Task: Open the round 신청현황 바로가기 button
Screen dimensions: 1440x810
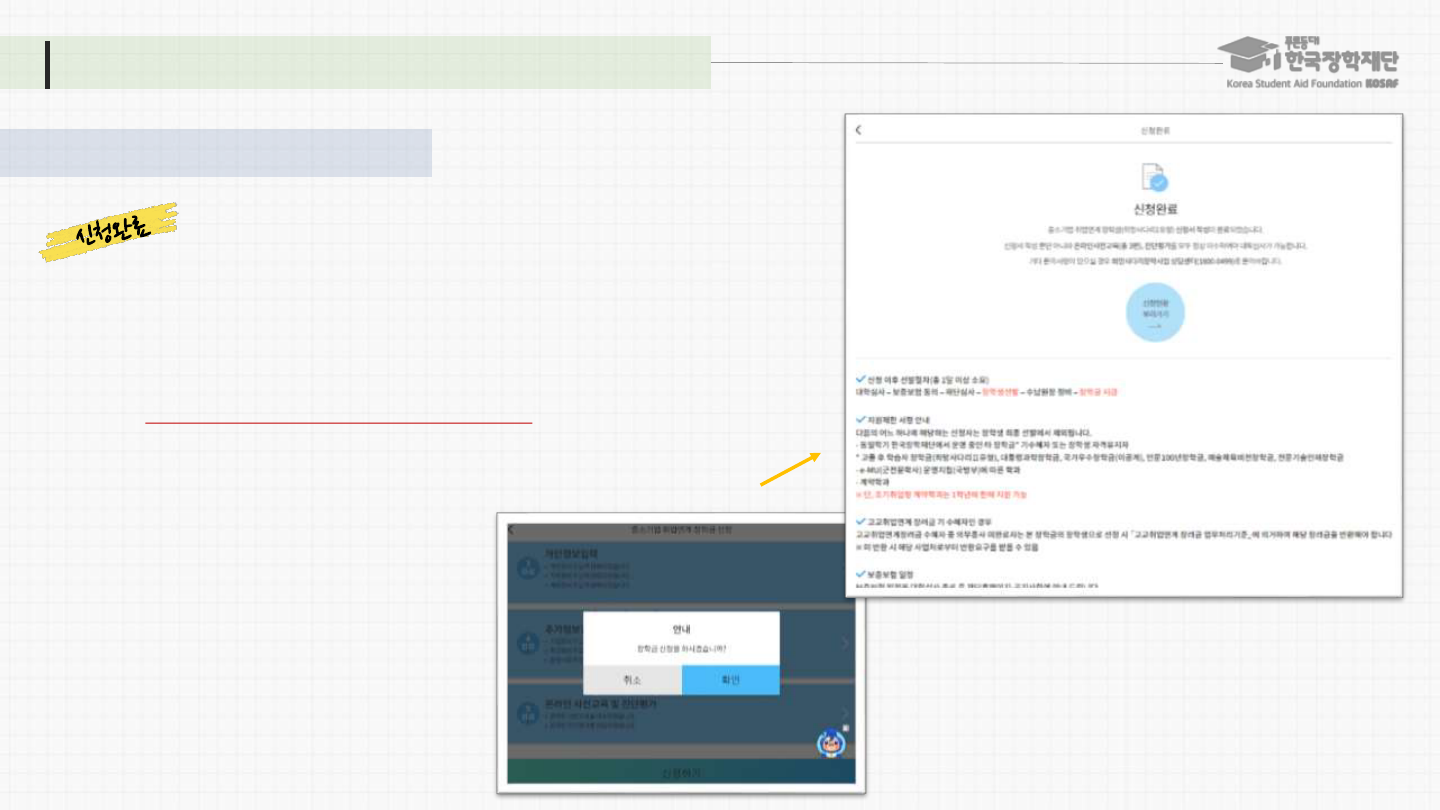Action: click(x=1155, y=314)
